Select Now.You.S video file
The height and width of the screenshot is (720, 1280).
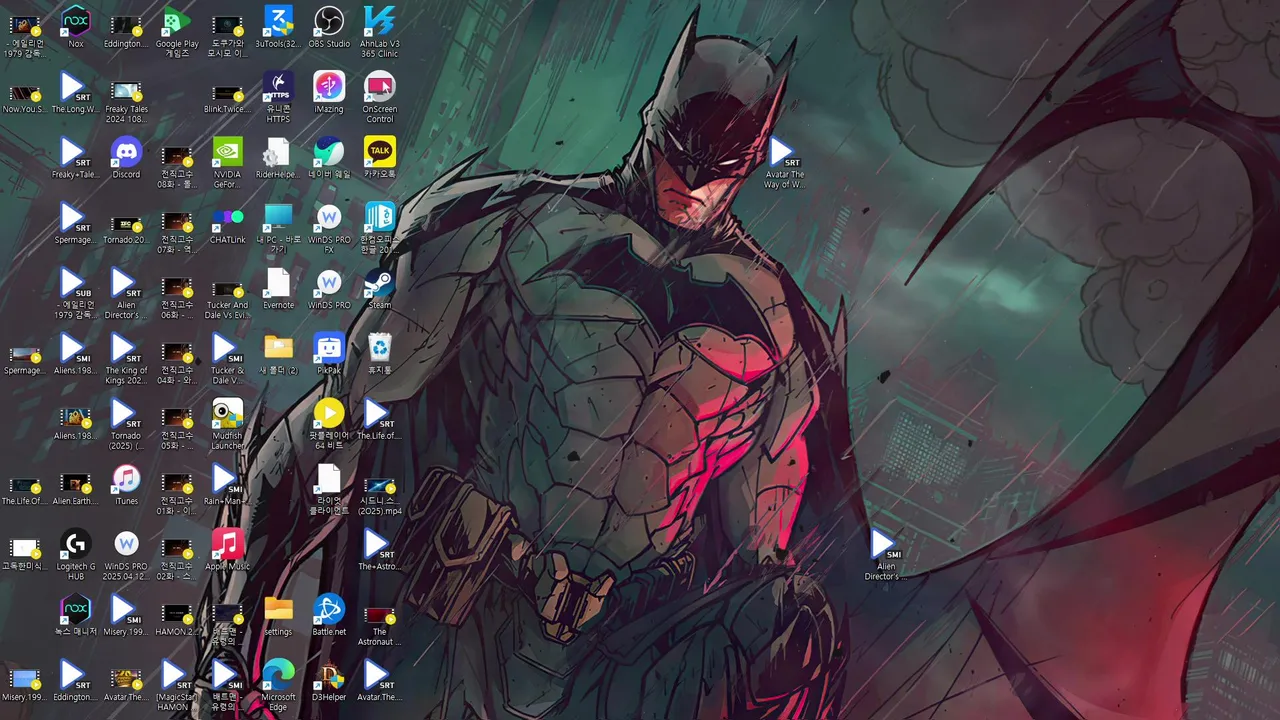(x=25, y=92)
